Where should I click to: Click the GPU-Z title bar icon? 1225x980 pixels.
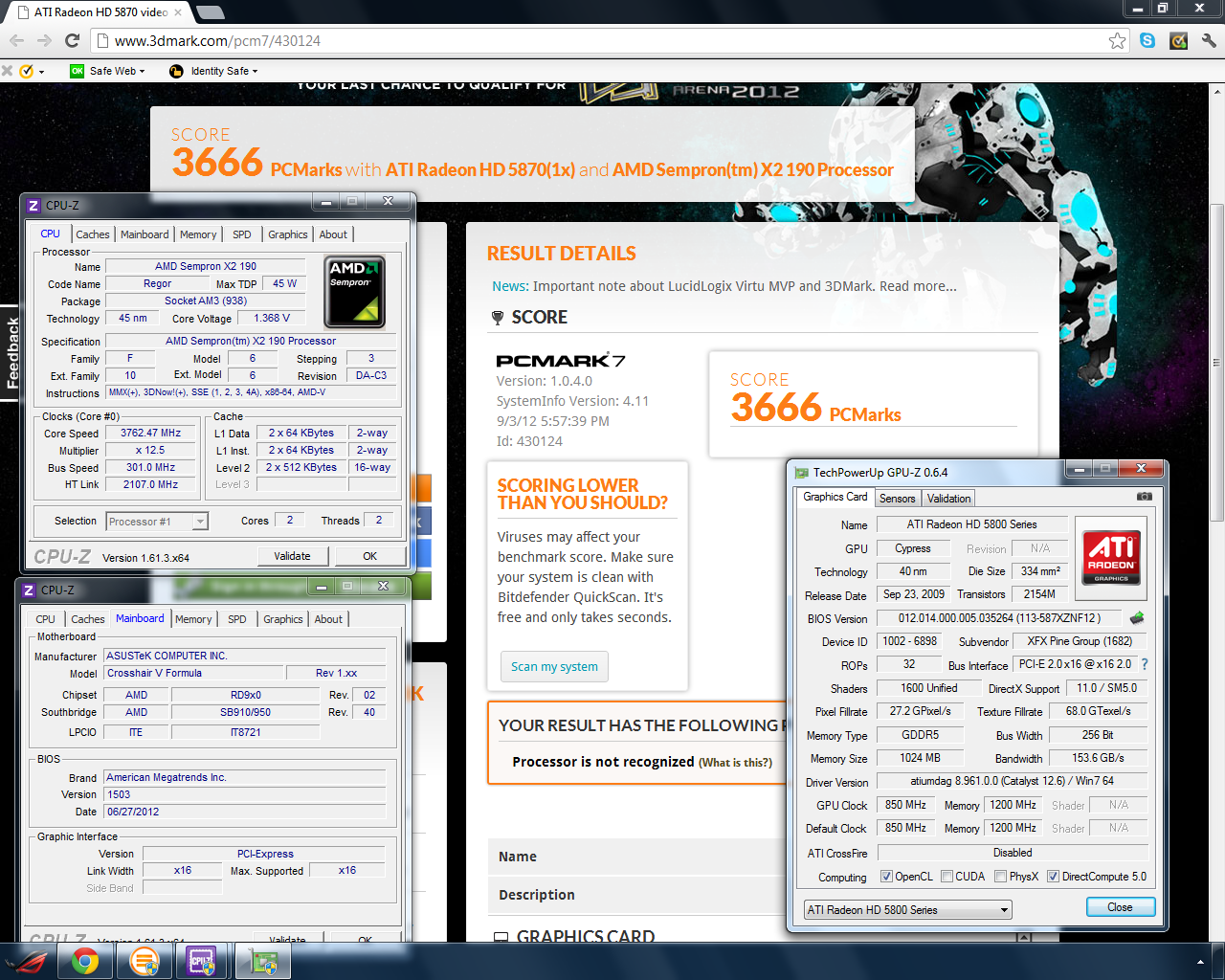(802, 473)
